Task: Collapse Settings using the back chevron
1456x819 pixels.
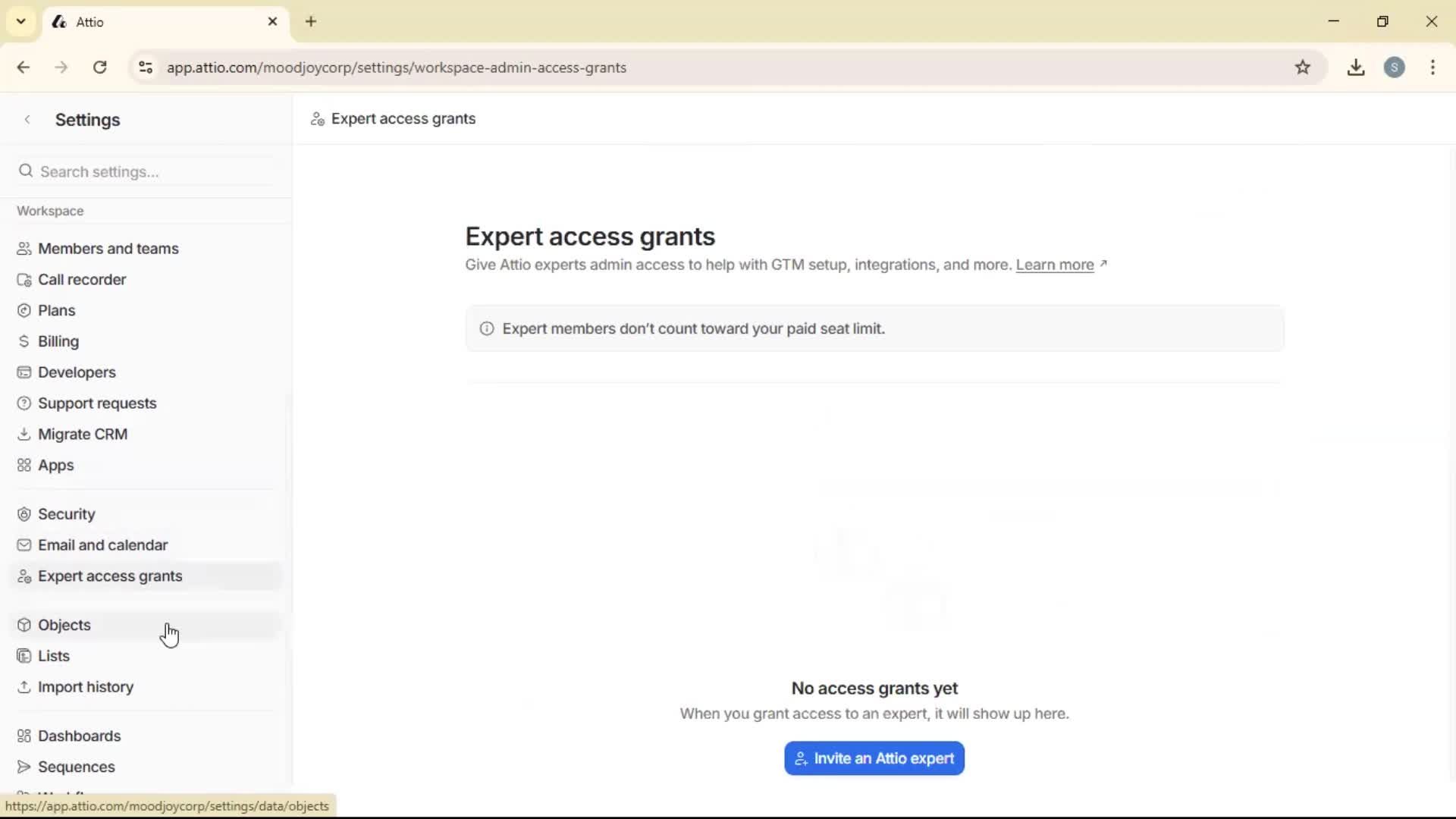Action: click(x=27, y=119)
